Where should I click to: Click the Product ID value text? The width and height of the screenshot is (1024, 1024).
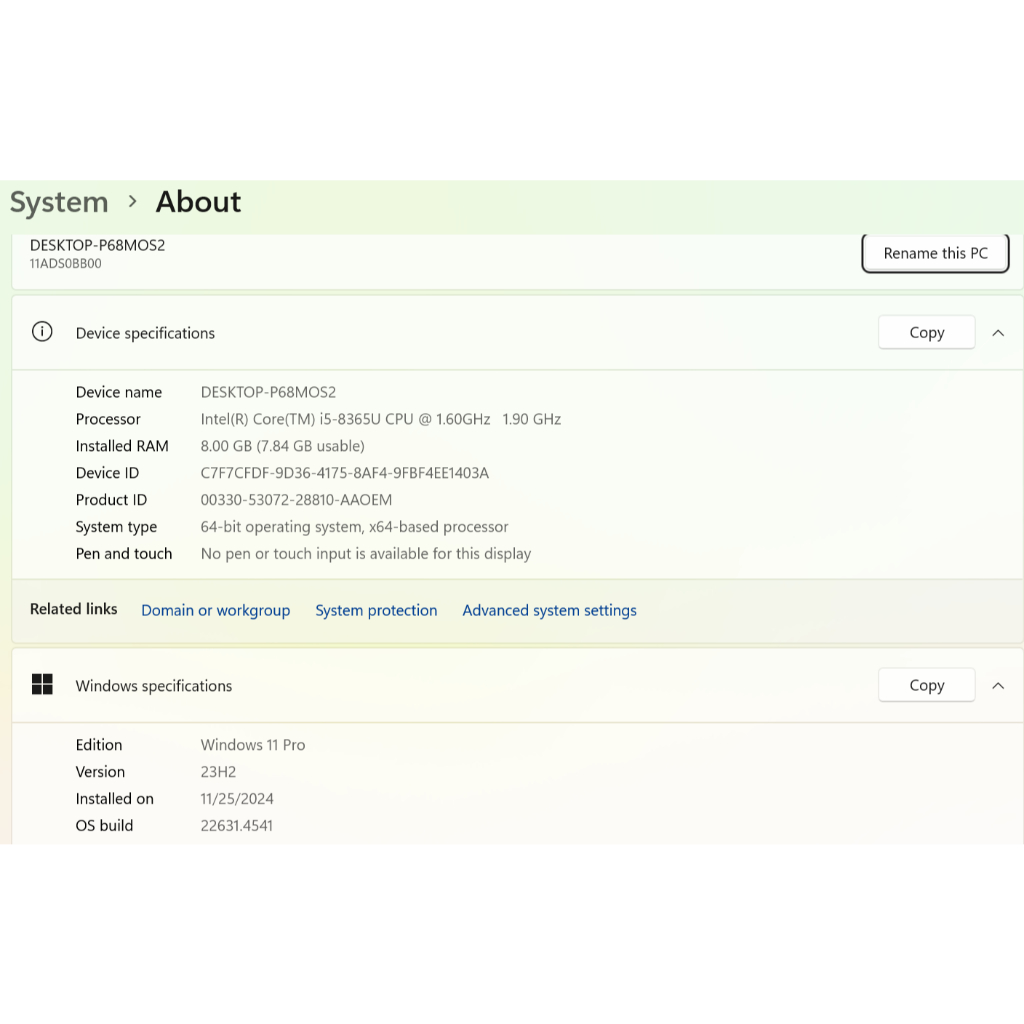[x=296, y=500]
